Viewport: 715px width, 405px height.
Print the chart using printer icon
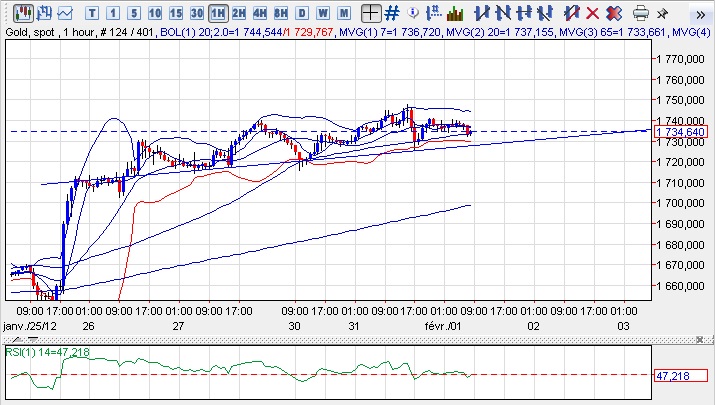click(641, 13)
